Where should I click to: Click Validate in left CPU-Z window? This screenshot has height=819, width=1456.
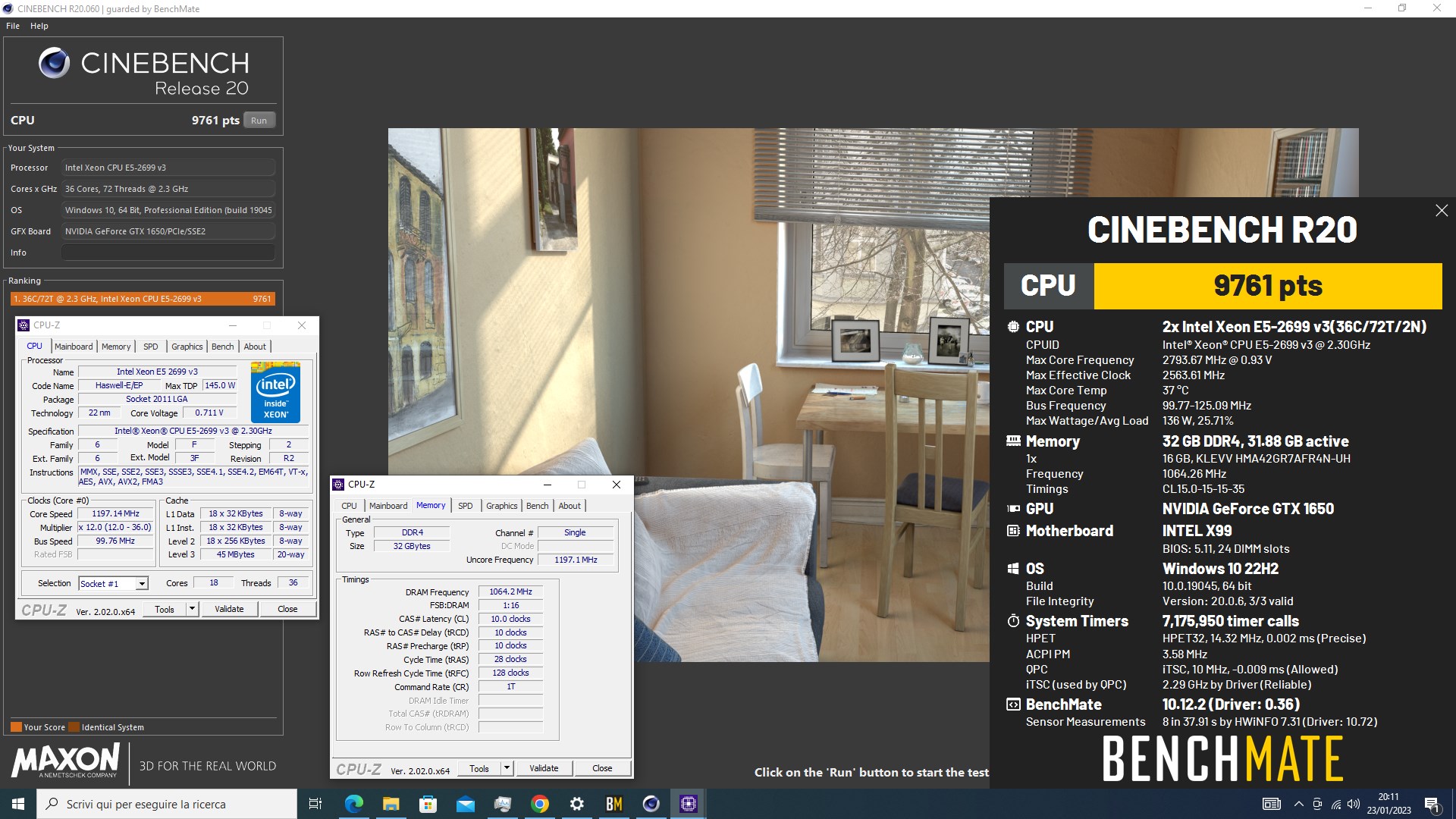tap(229, 609)
